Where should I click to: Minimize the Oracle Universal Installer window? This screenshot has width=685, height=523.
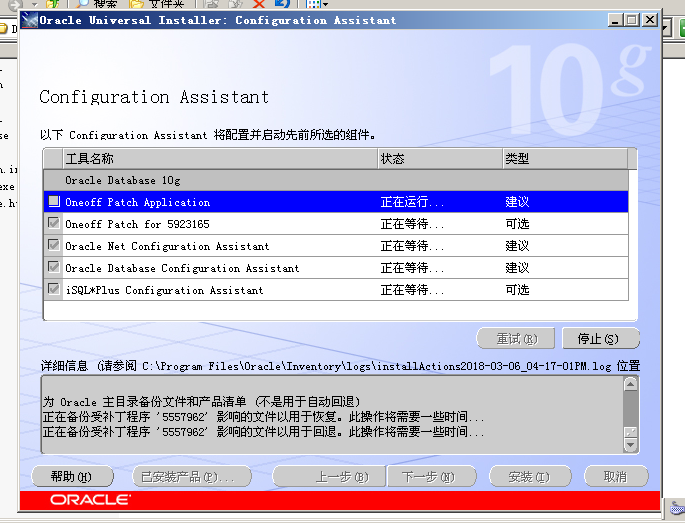point(615,20)
